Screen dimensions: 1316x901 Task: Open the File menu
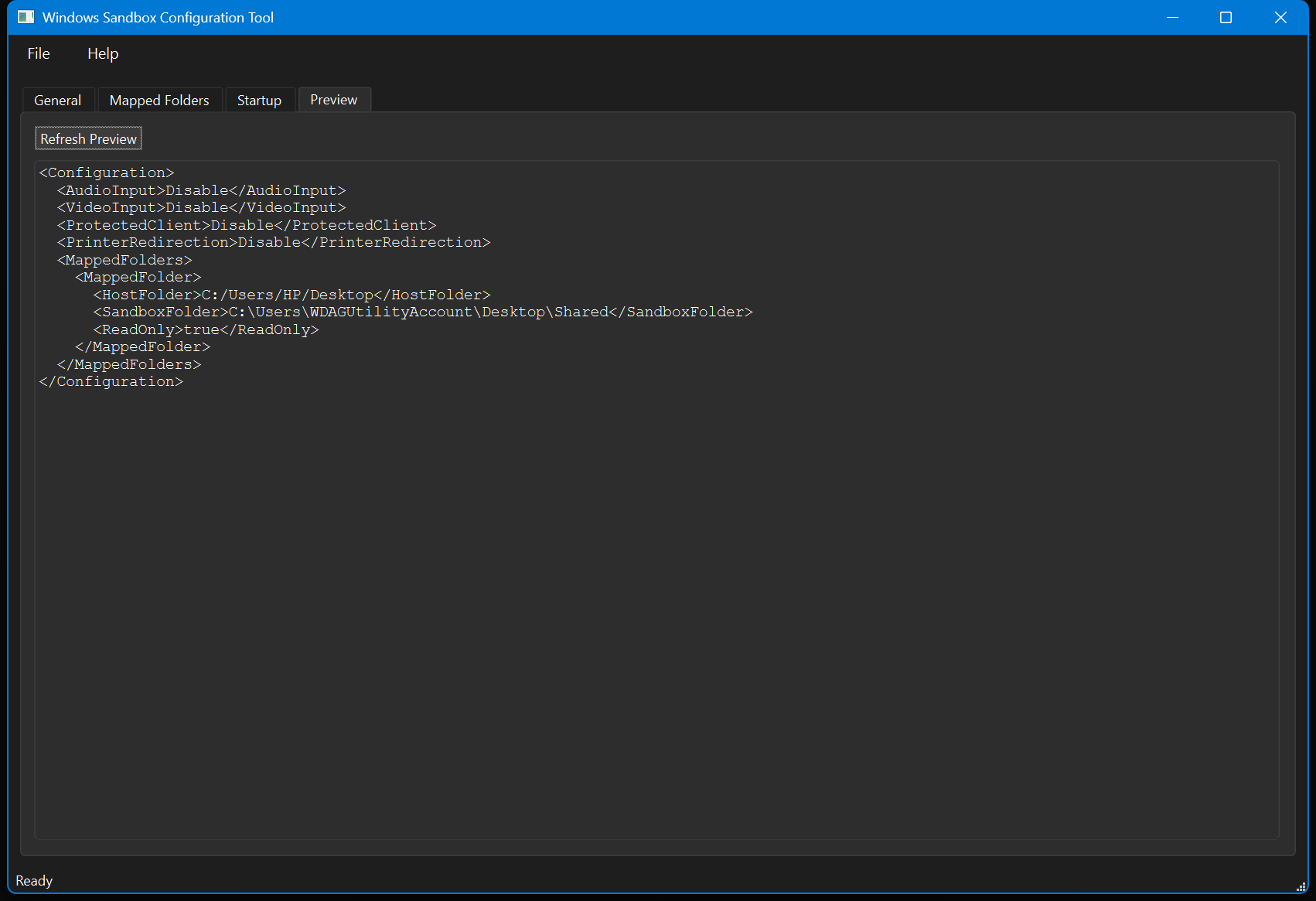click(x=39, y=53)
